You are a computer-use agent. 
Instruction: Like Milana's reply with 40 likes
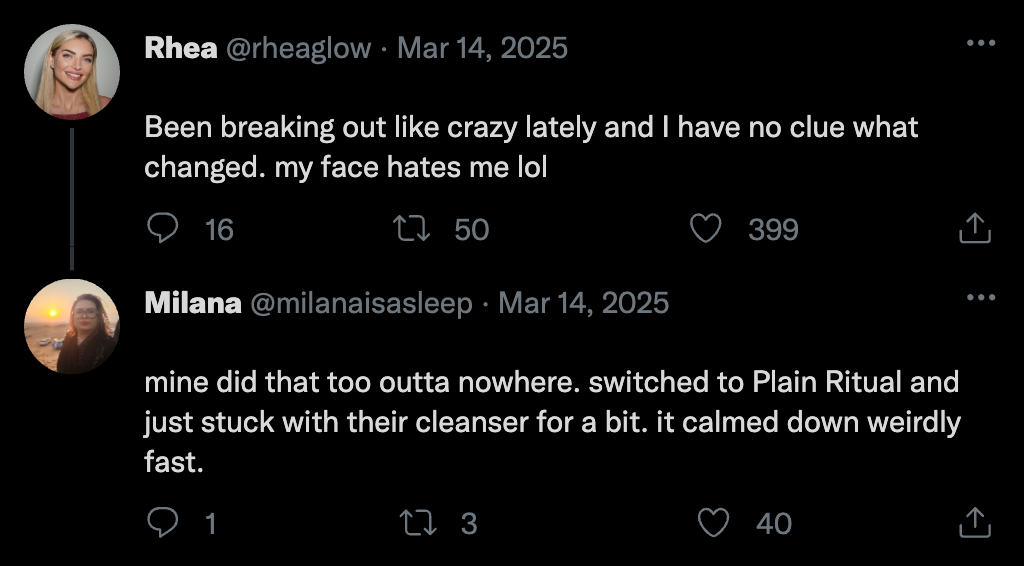pyautogui.click(x=713, y=522)
